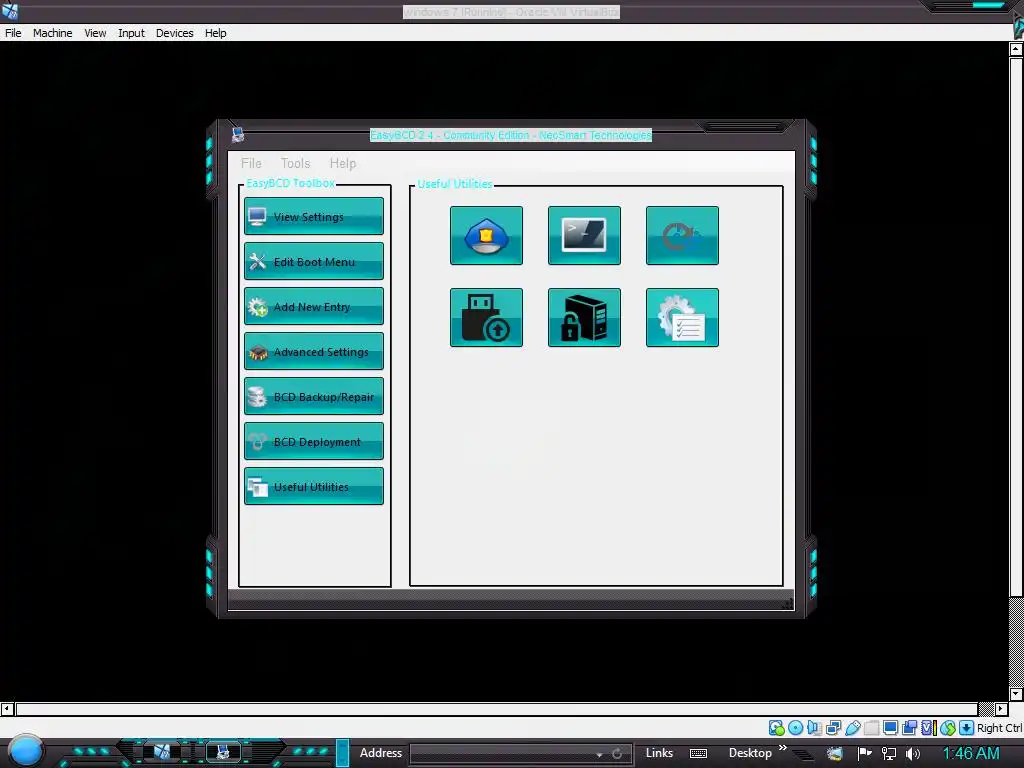Screen dimensions: 1024x768
Task: Expand the Desktop toolbar chevron
Action: [x=782, y=748]
